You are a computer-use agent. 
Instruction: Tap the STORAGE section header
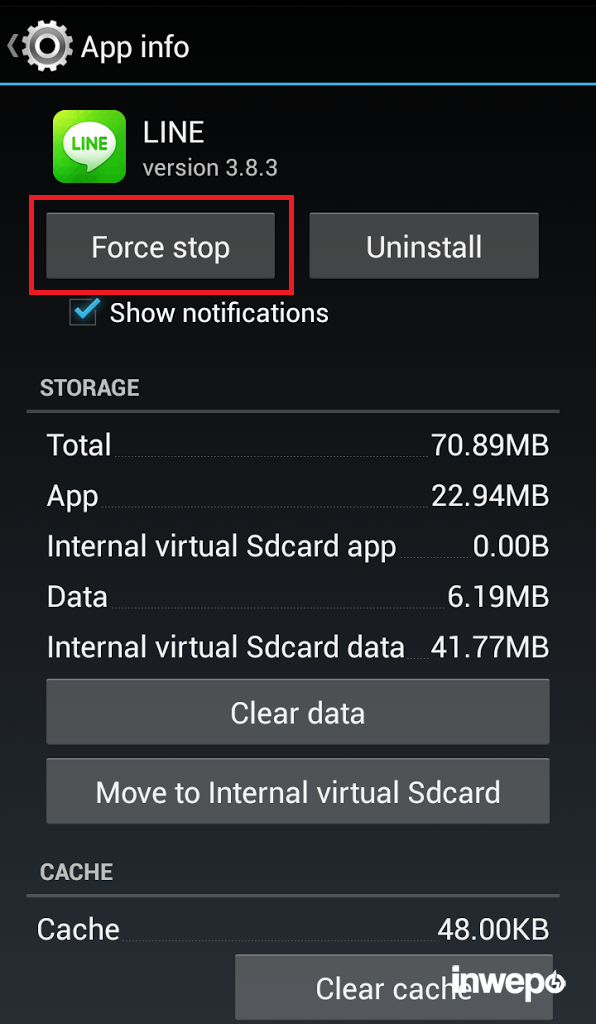tap(89, 388)
